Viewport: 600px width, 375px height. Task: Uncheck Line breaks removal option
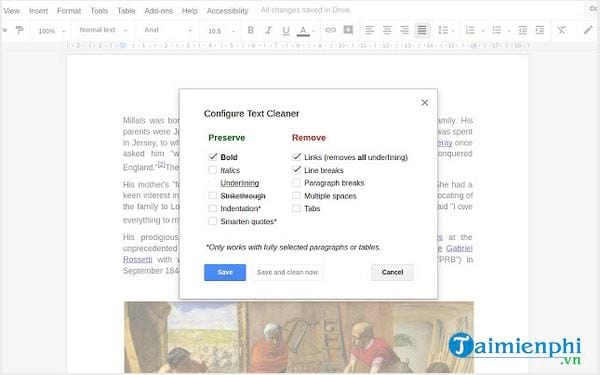(x=297, y=170)
